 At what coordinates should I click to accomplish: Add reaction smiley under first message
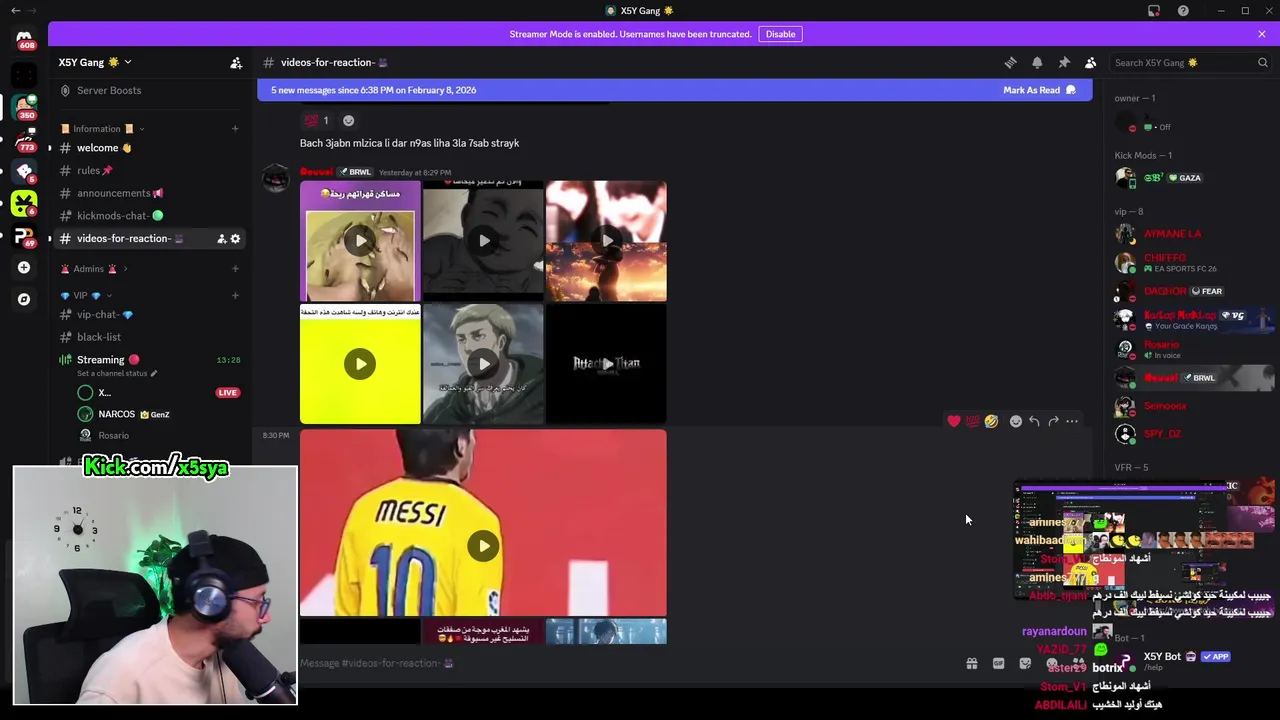point(348,120)
